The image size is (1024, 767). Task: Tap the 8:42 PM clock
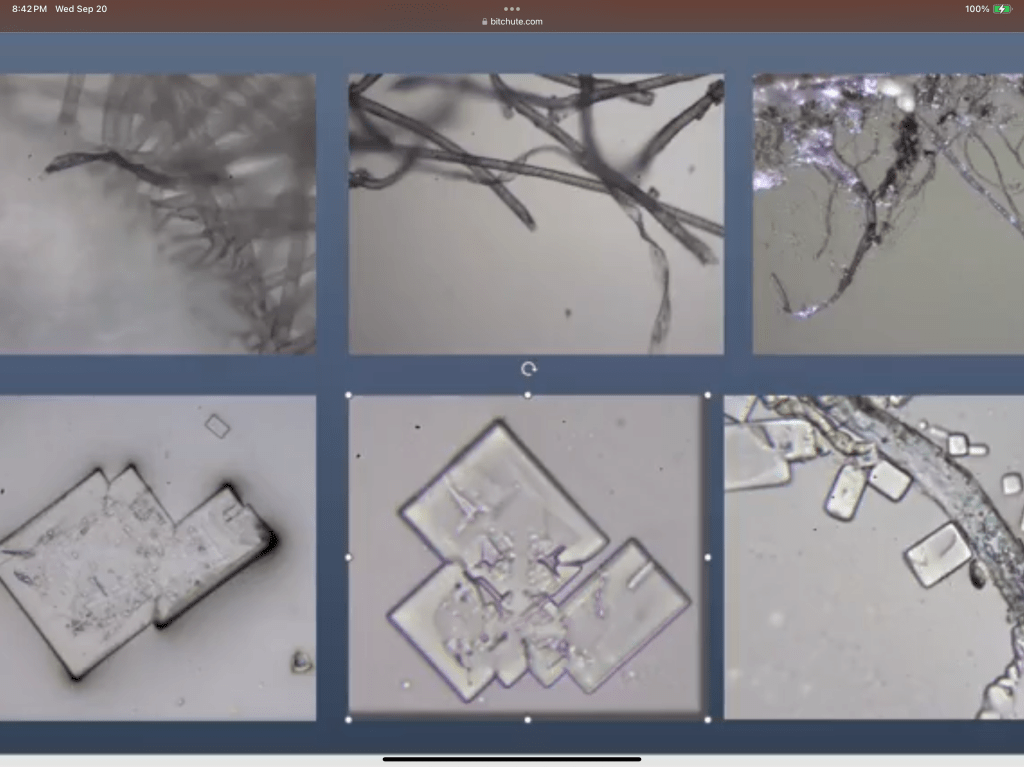point(29,9)
